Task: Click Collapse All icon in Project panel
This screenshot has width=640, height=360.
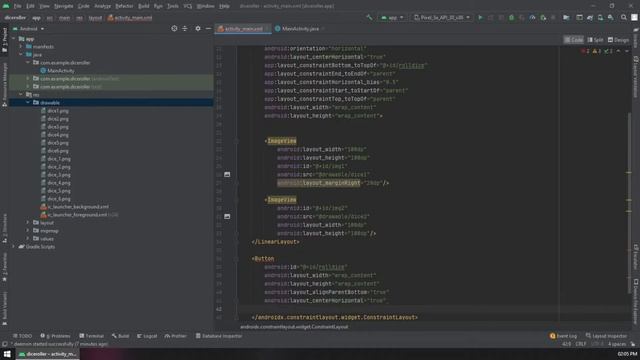Action: click(185, 29)
